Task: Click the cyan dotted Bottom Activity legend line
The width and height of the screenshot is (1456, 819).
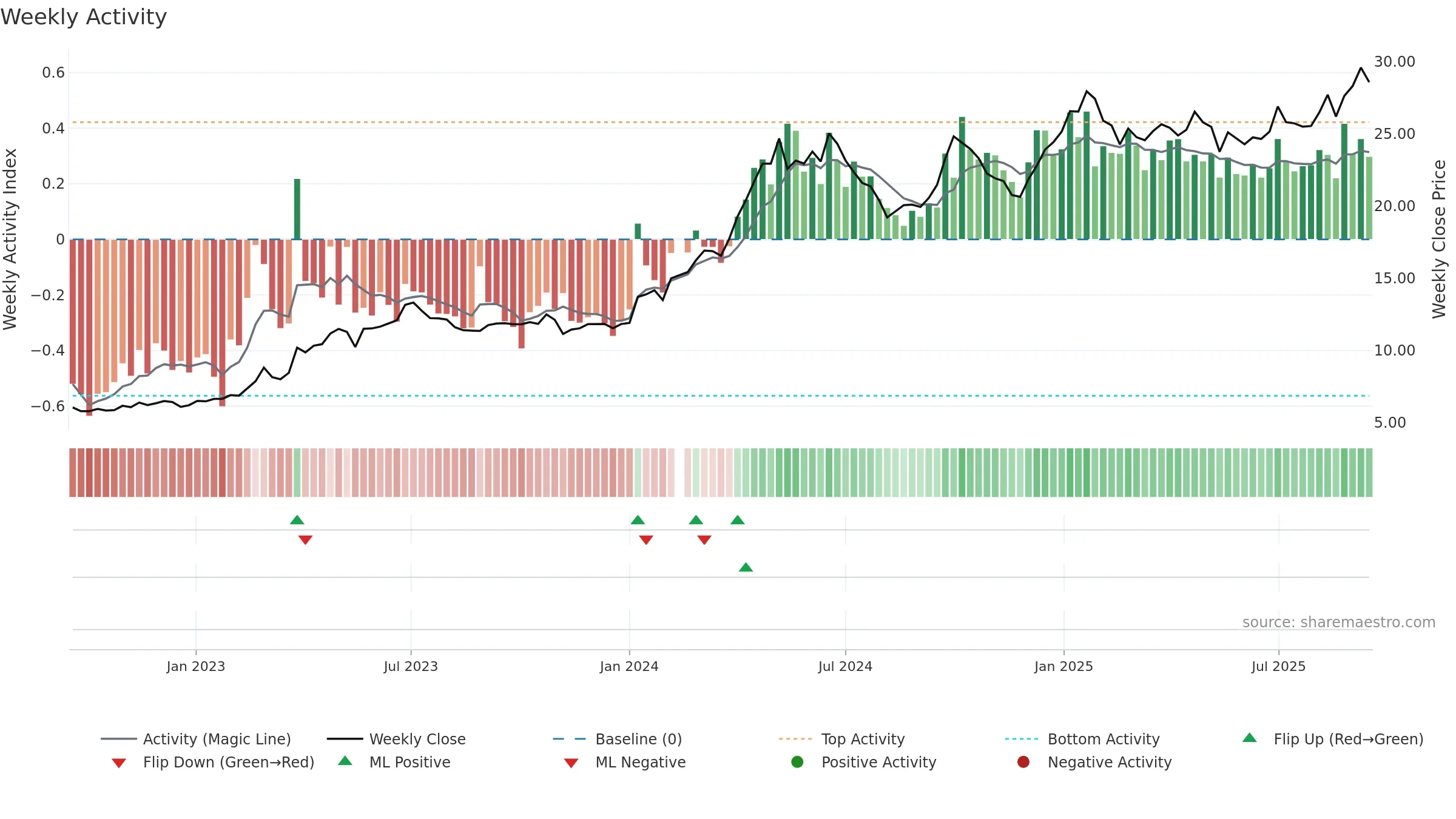Action: [1022, 739]
